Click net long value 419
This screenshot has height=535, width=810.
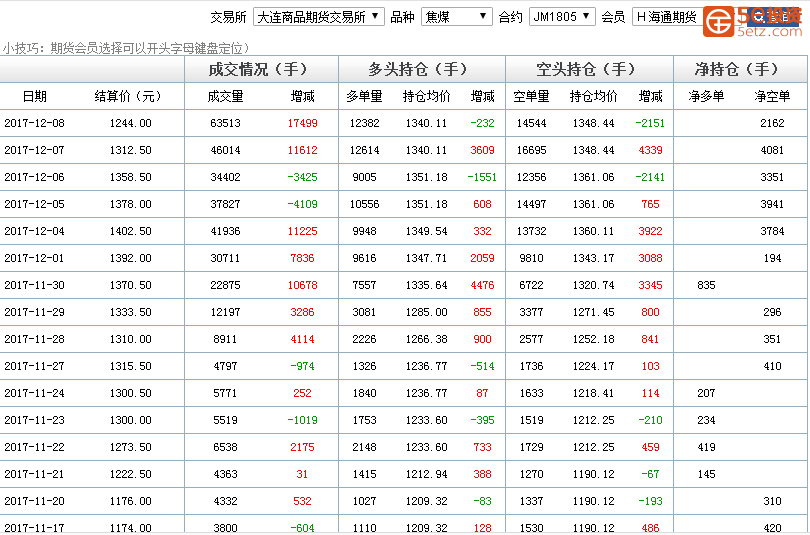coord(706,447)
